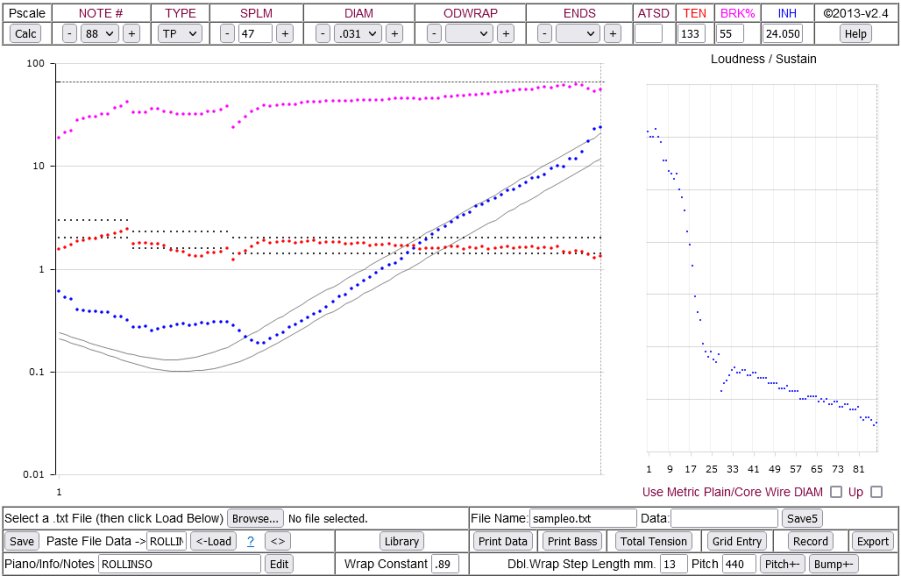Click the Record button
Screen dimensions: 901x576
[x=811, y=542]
